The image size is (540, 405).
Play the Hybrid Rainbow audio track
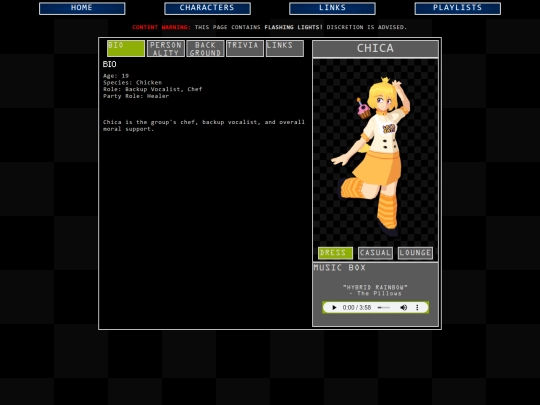click(x=334, y=308)
